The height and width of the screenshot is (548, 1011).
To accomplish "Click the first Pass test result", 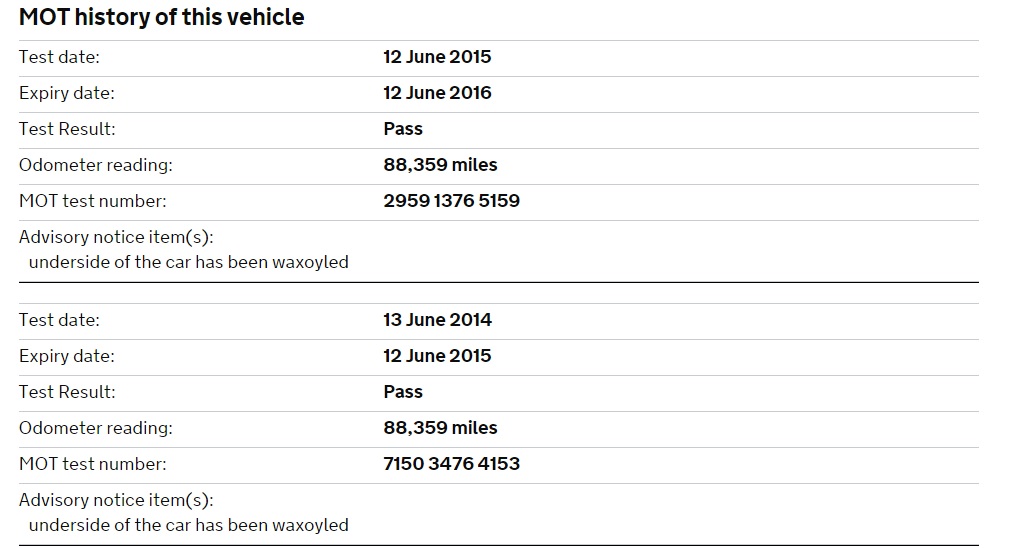I will (x=403, y=129).
